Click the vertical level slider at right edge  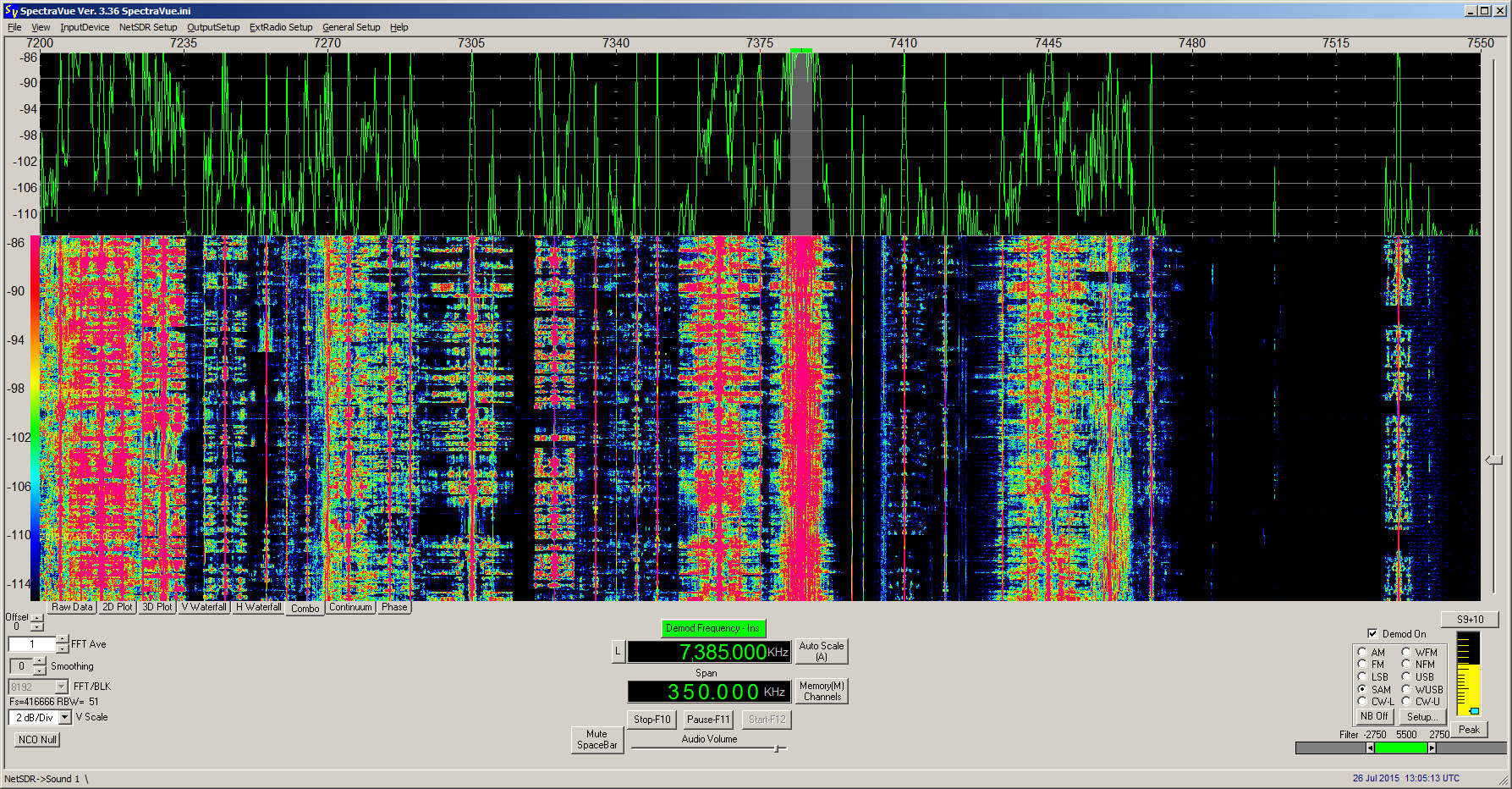pos(1494,460)
